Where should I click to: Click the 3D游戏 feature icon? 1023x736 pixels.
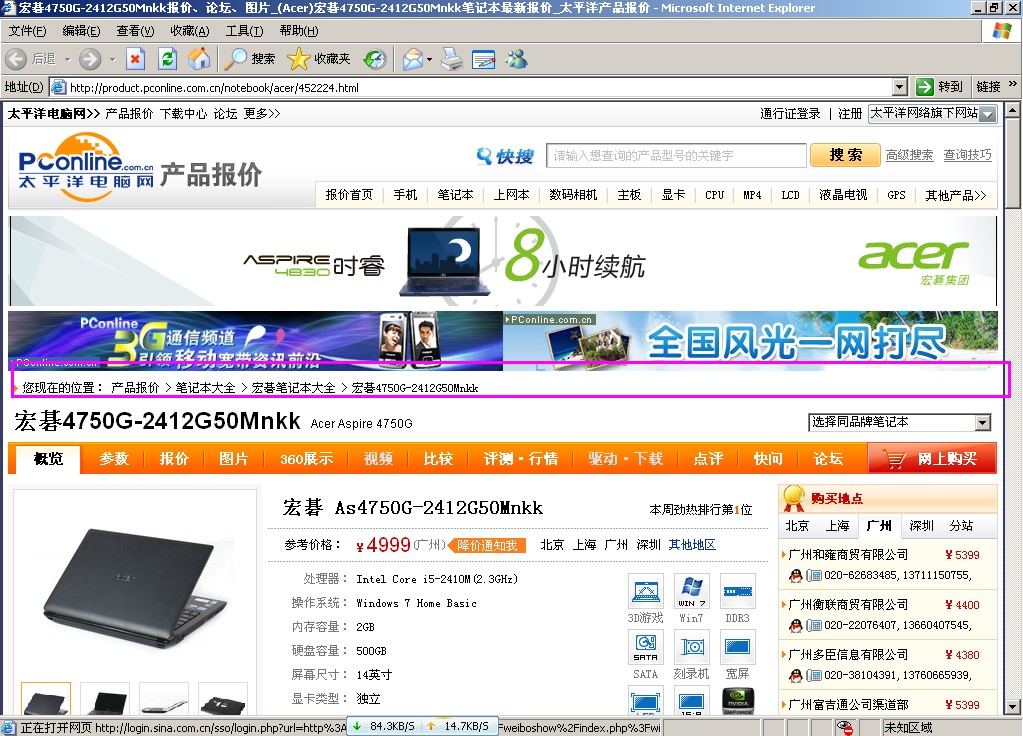pyautogui.click(x=646, y=591)
